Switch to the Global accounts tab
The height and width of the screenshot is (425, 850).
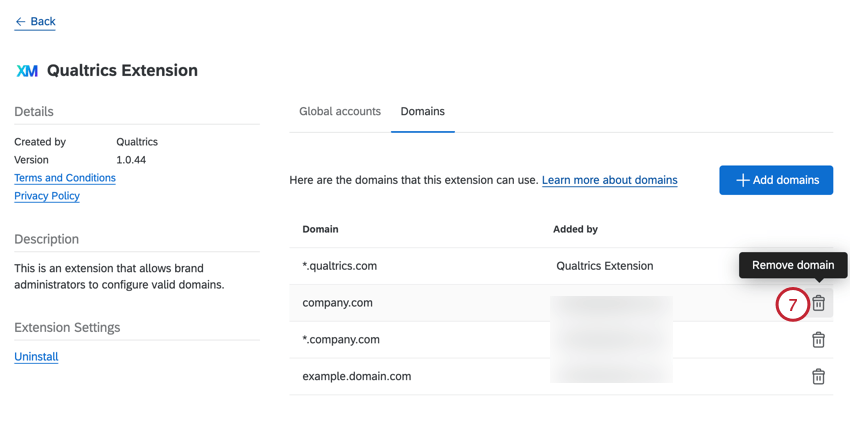340,112
